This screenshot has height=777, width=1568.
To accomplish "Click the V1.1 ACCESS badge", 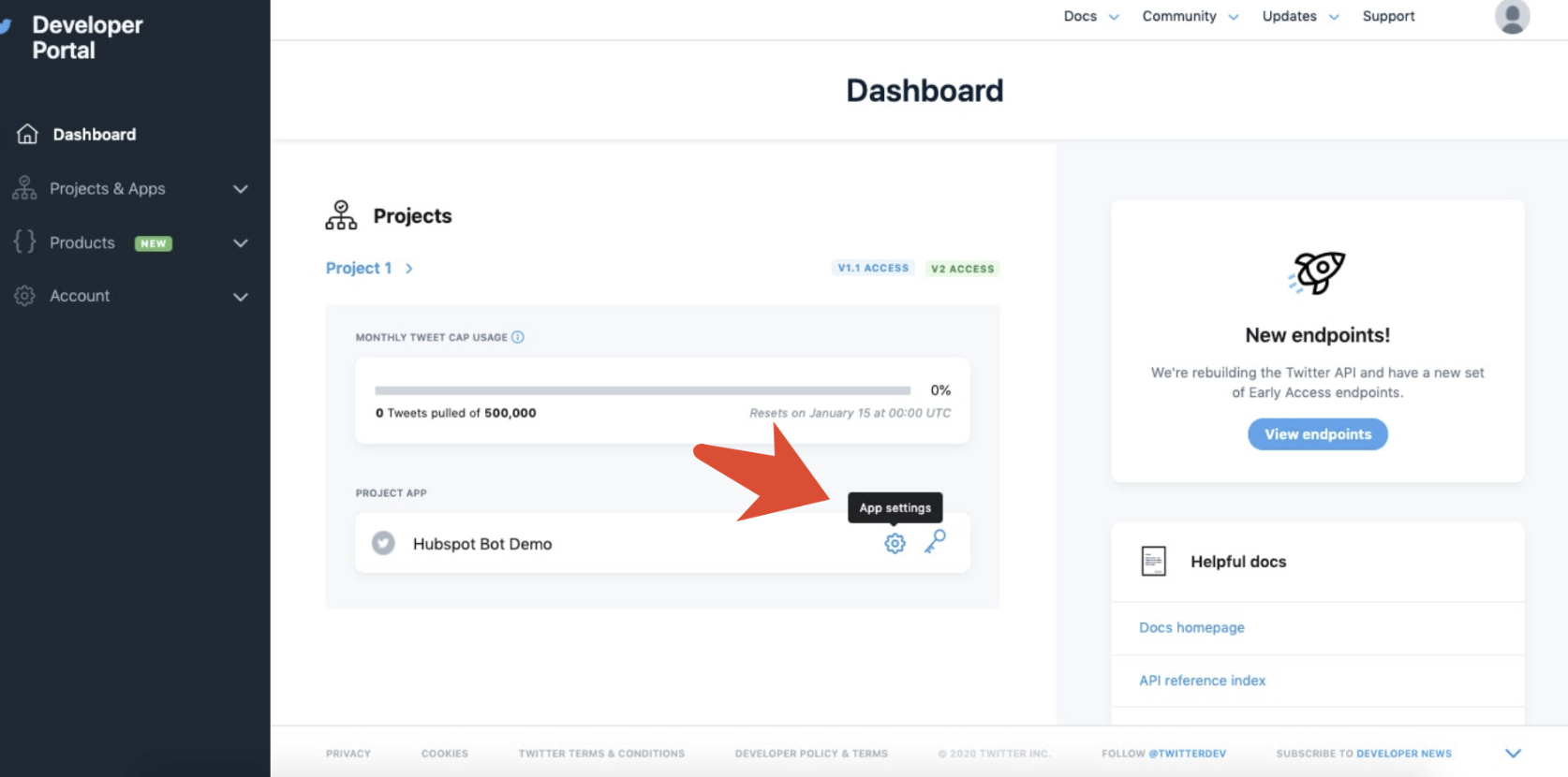I will (x=873, y=268).
